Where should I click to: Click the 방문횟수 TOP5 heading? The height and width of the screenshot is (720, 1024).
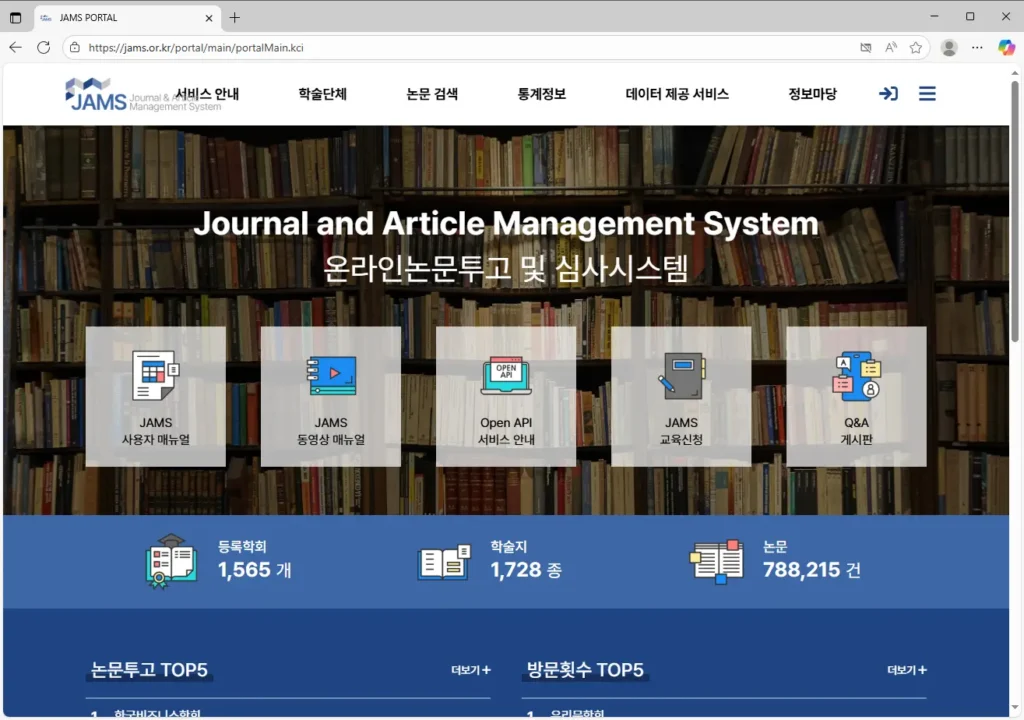coord(585,670)
